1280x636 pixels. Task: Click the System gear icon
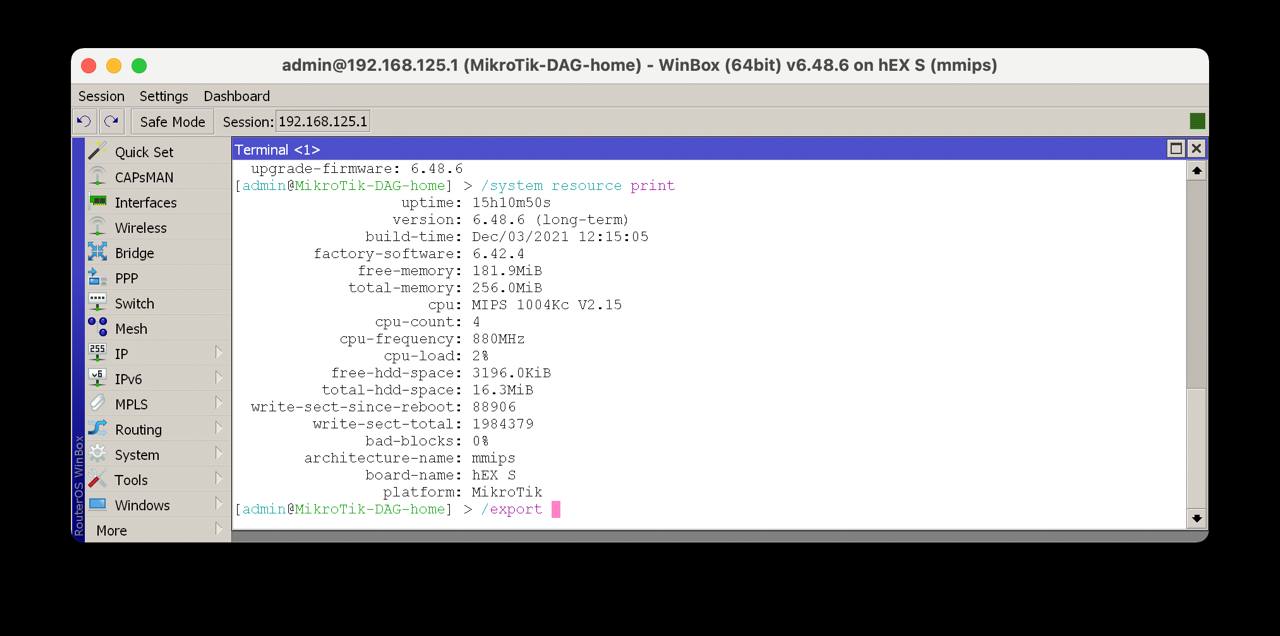[97, 454]
